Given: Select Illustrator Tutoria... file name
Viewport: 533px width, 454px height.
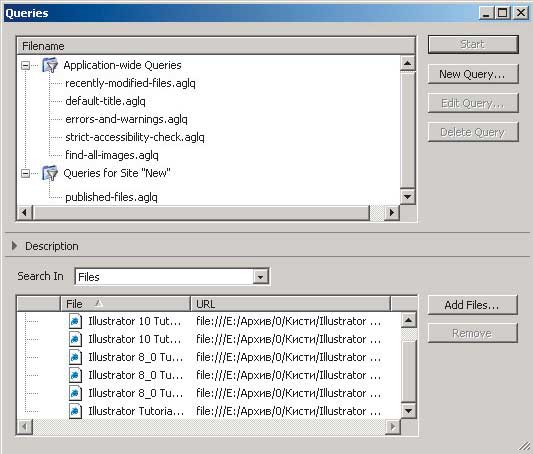Looking at the screenshot, I should coord(136,411).
